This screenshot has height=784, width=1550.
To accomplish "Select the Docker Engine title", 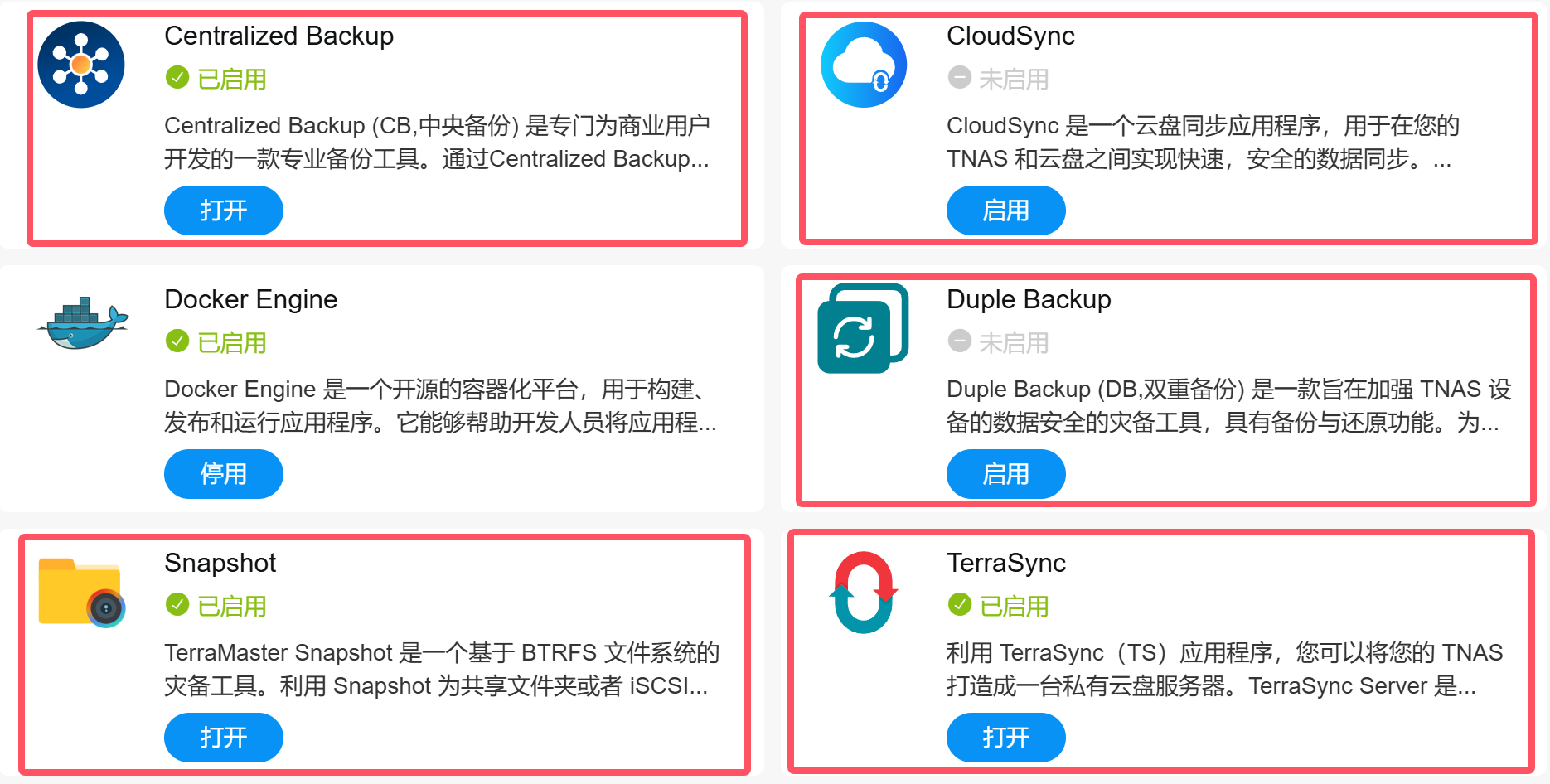I will pos(251,300).
